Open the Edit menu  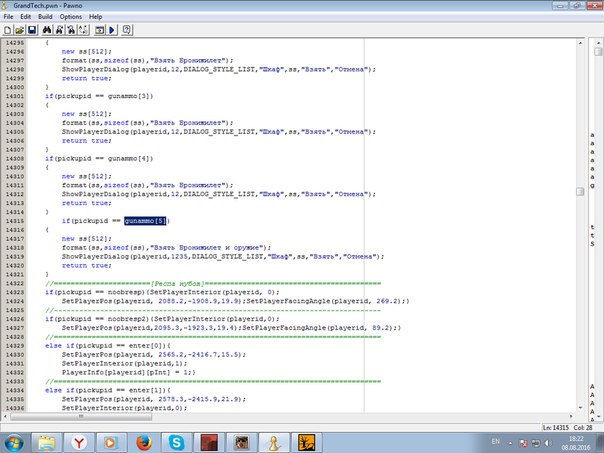pos(25,17)
